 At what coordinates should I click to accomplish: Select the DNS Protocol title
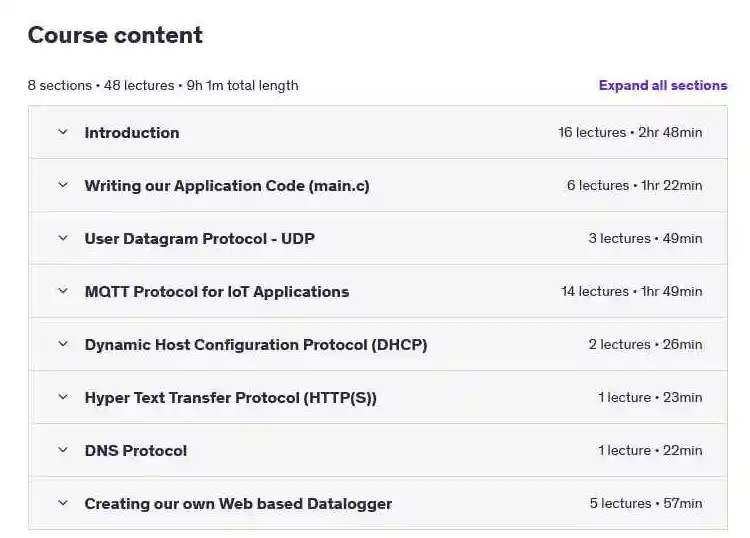[136, 450]
